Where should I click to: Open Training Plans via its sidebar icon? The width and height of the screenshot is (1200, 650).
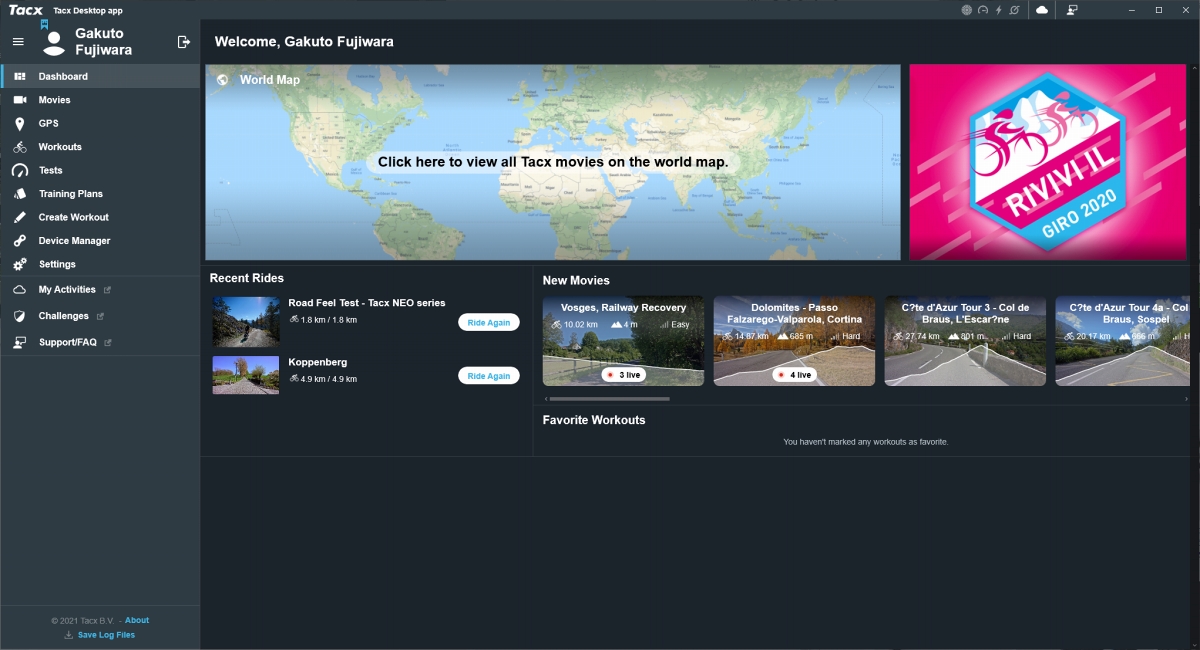[x=20, y=194]
